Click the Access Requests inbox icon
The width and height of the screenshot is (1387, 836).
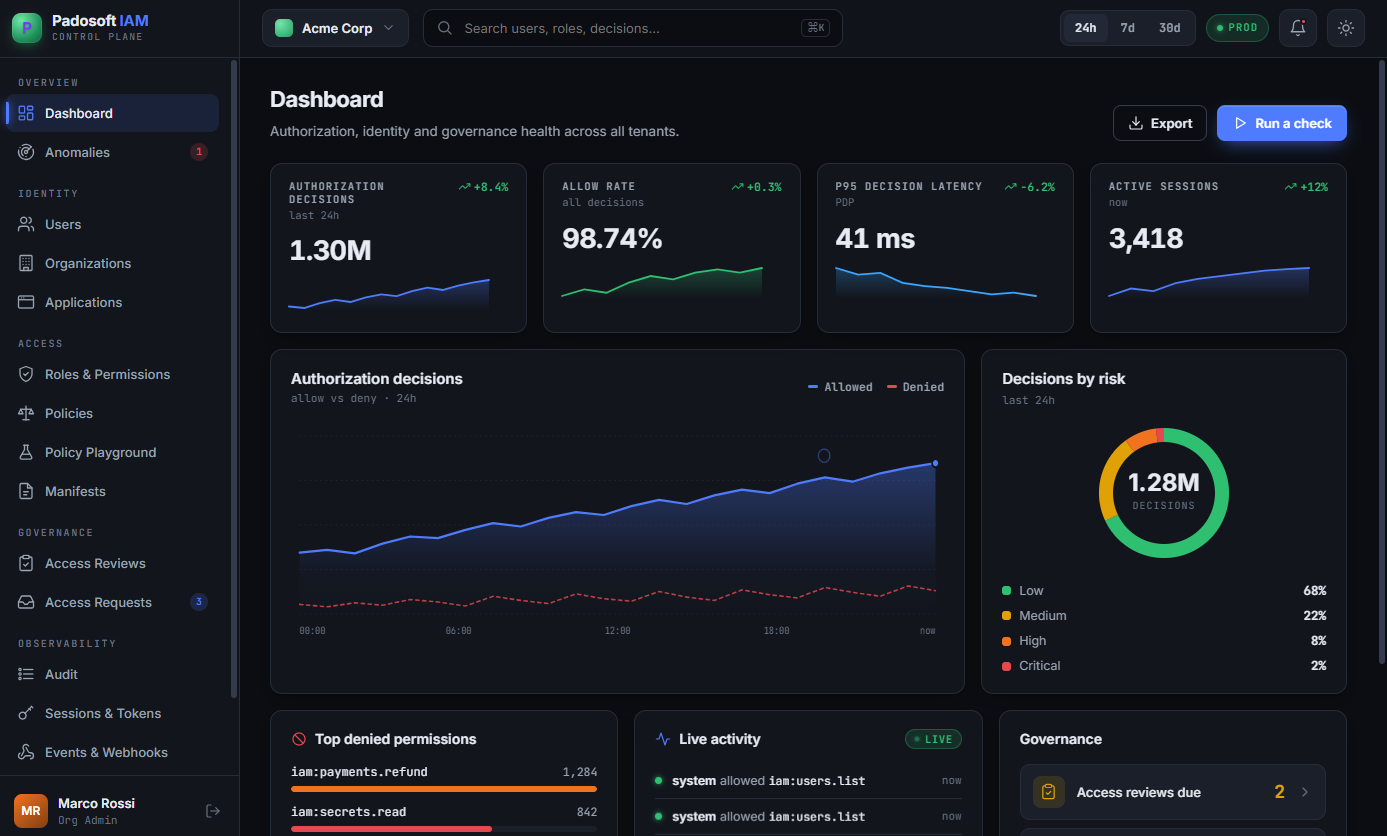26,602
